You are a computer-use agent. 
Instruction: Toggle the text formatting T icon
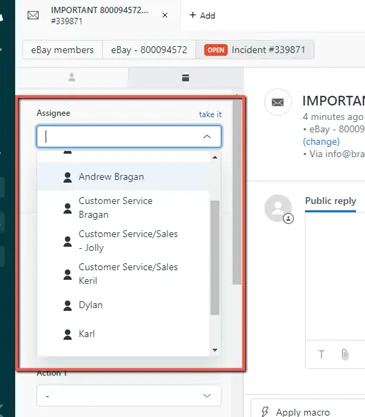[321, 354]
